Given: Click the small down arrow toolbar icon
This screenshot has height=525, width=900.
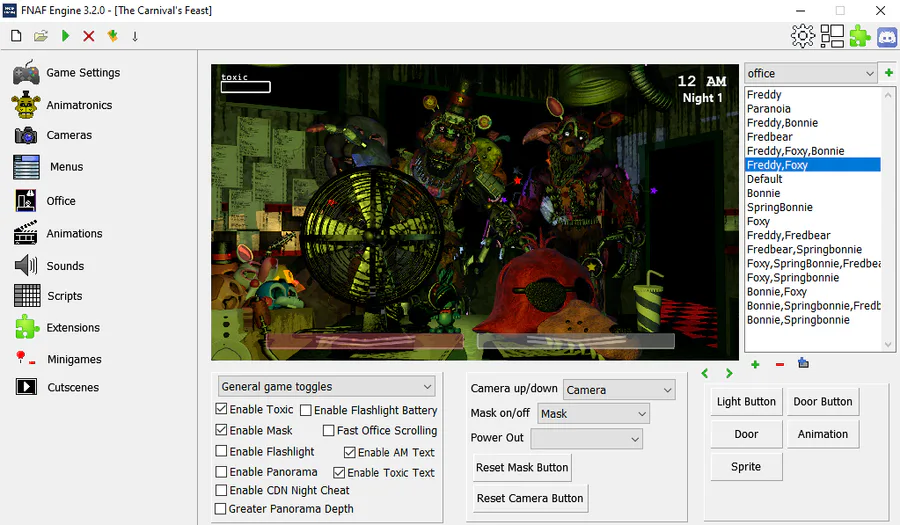Looking at the screenshot, I should [x=135, y=37].
